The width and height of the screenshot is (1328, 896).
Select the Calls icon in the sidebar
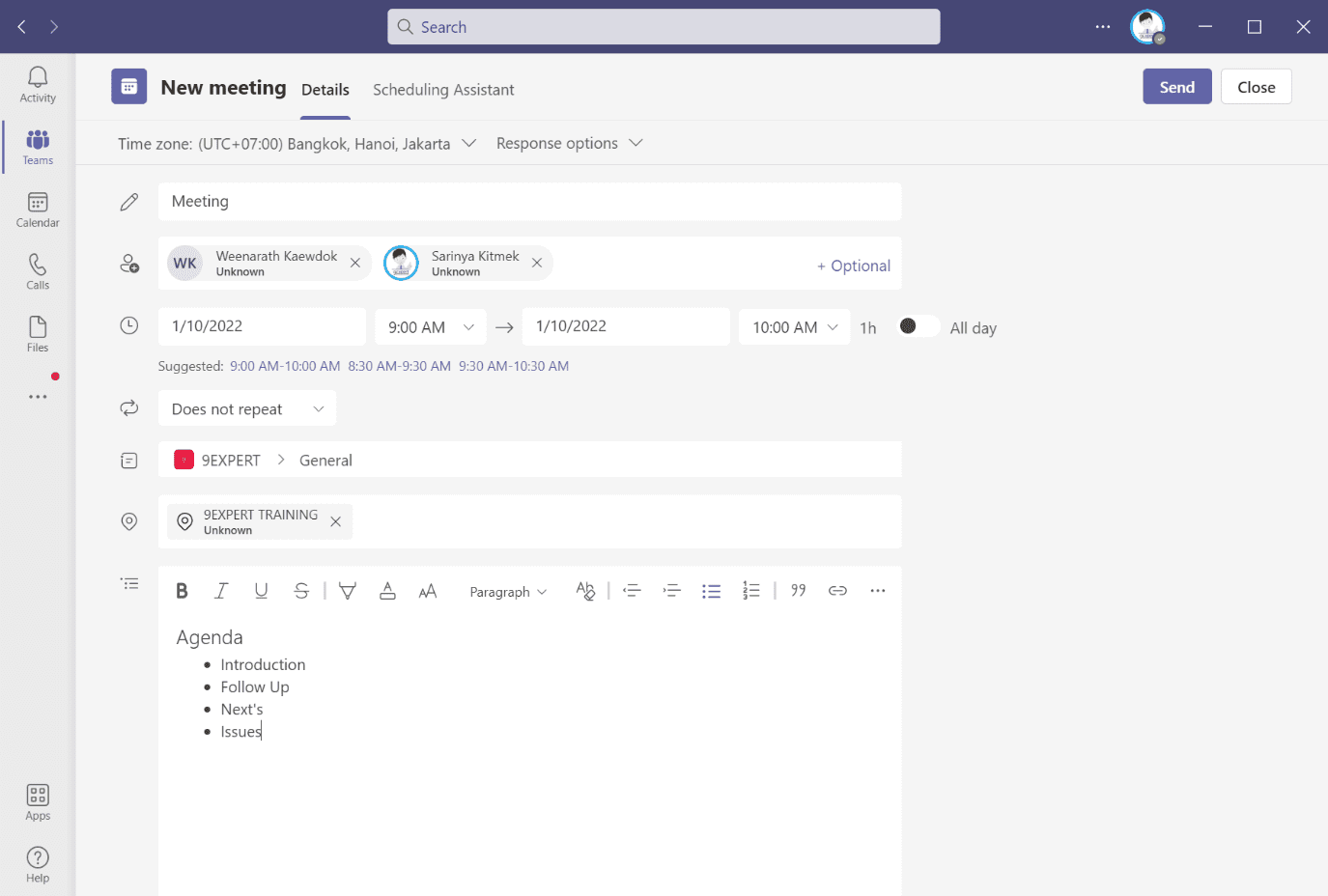tap(37, 270)
